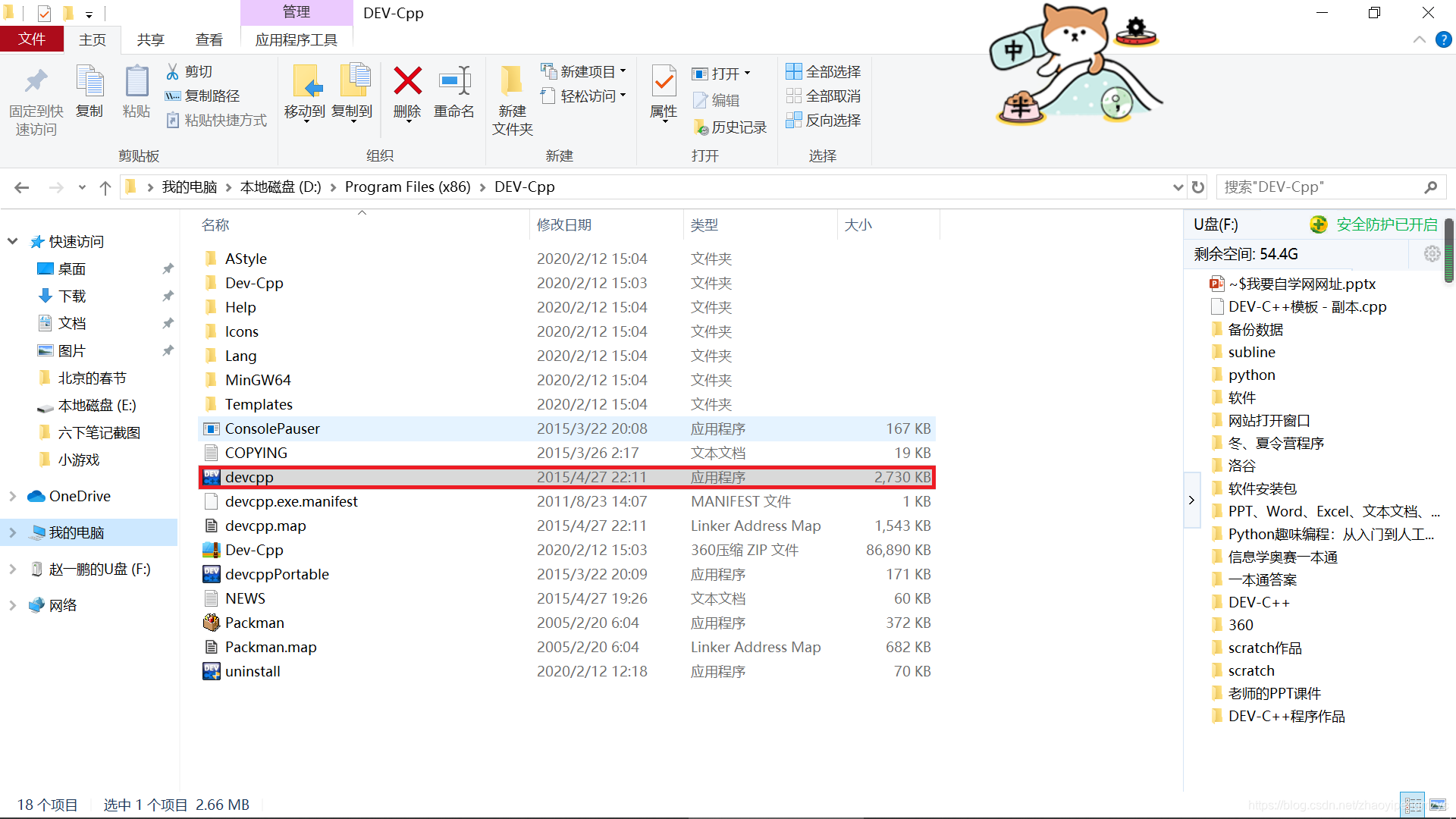
Task: Click Program Files (x86) in address bar
Action: (407, 187)
